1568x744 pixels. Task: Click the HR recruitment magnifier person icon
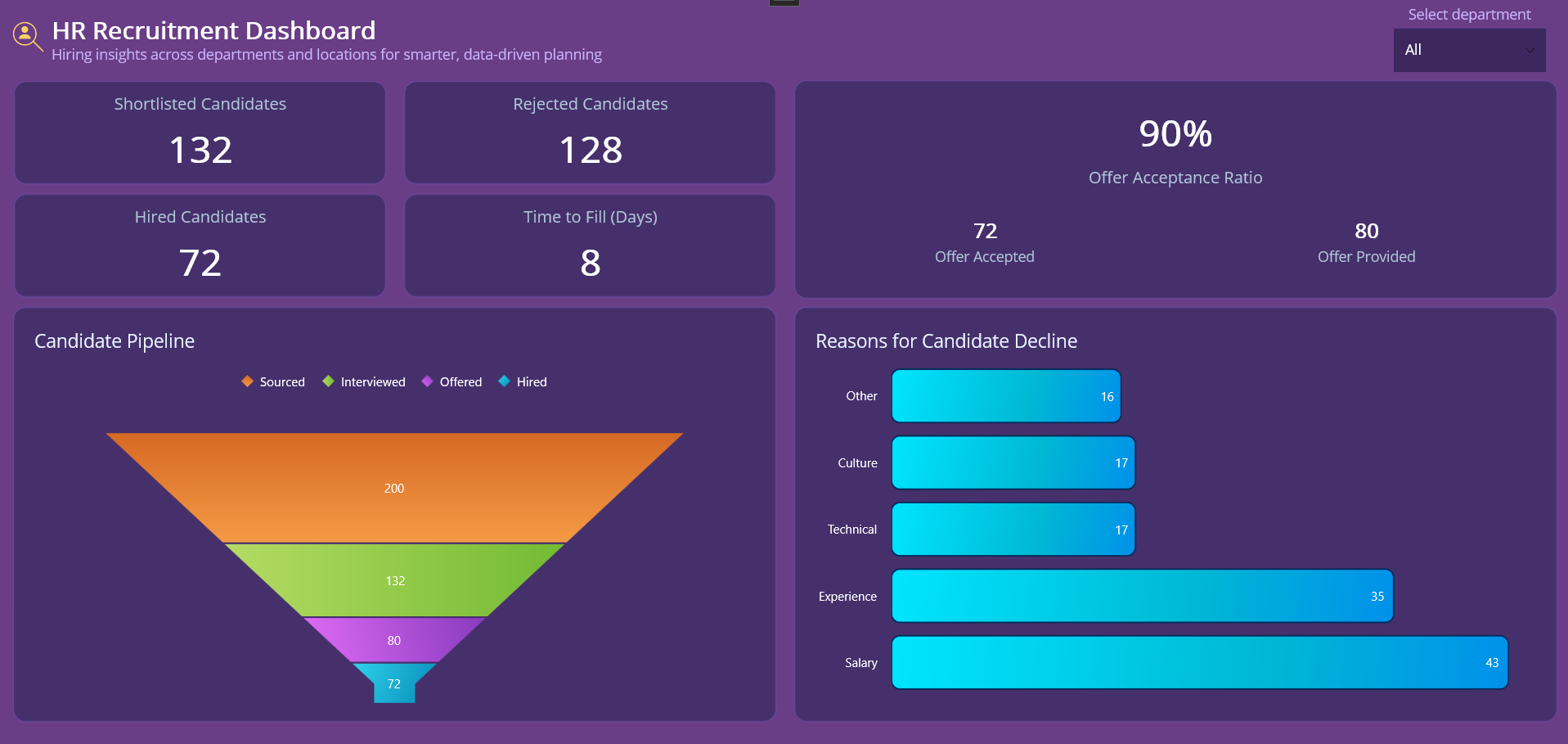[28, 36]
